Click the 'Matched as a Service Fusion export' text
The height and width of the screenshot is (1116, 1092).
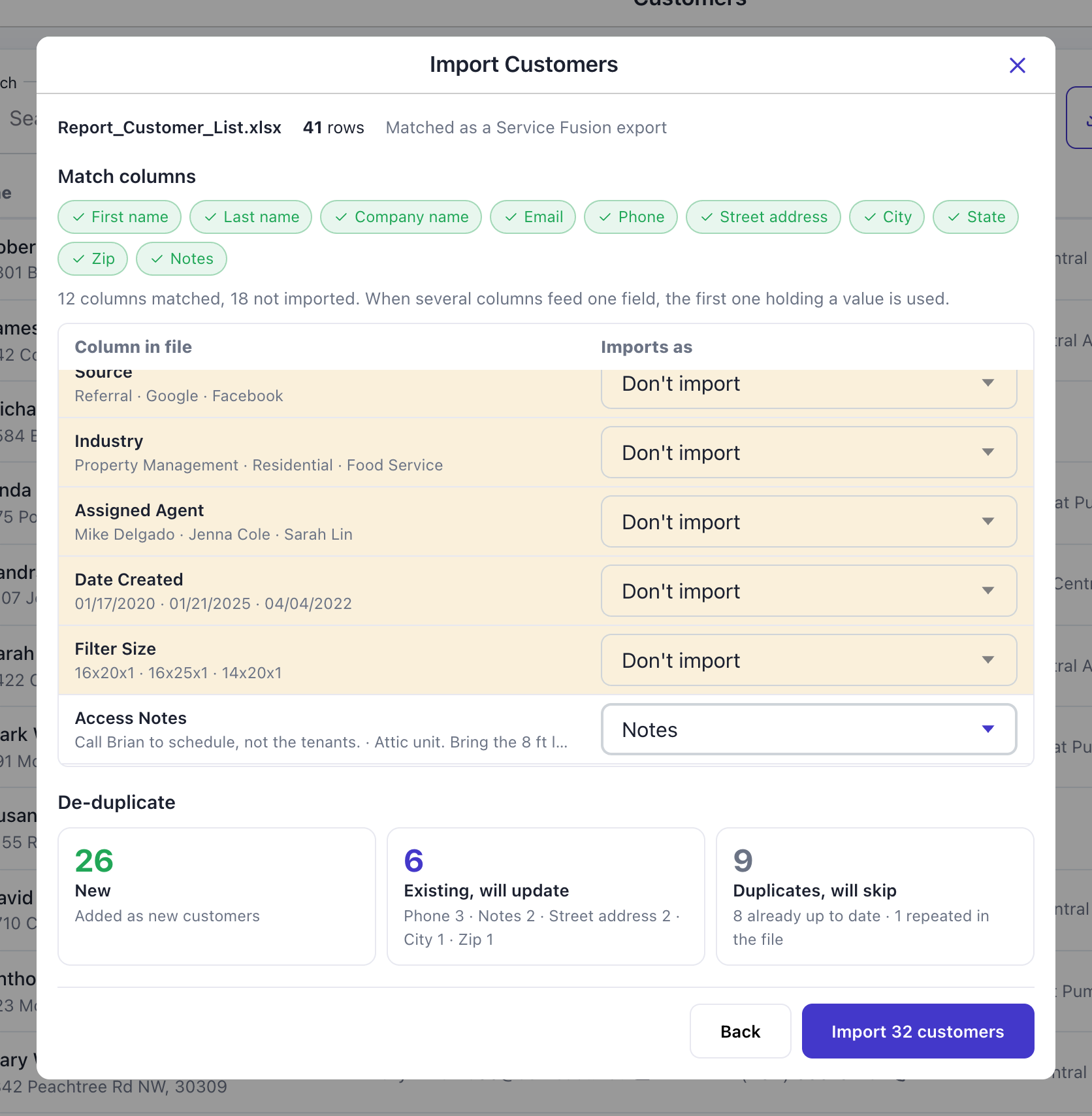(x=526, y=127)
